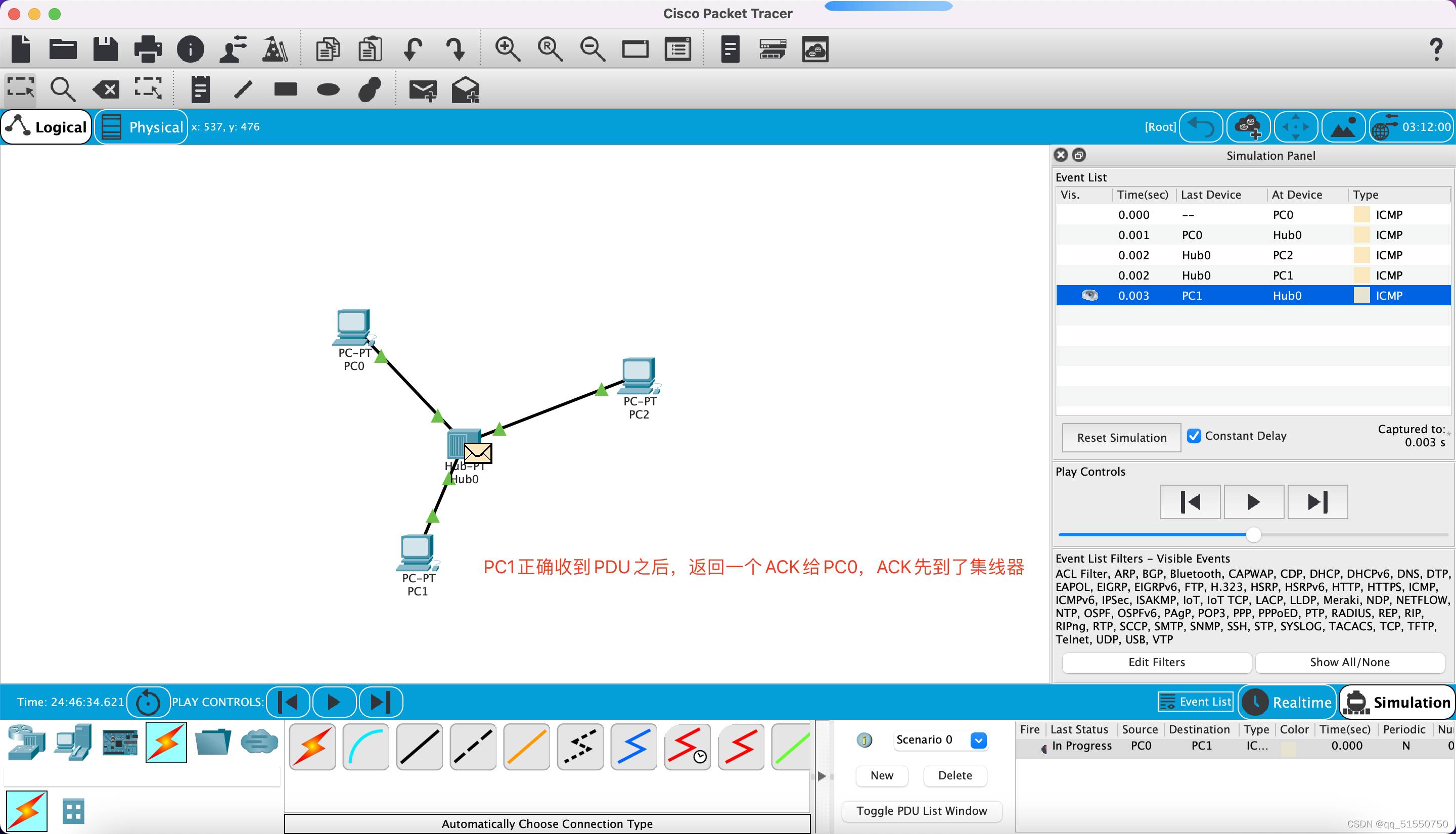Select the 0.001 PC0 to Hub0 event

point(1253,235)
